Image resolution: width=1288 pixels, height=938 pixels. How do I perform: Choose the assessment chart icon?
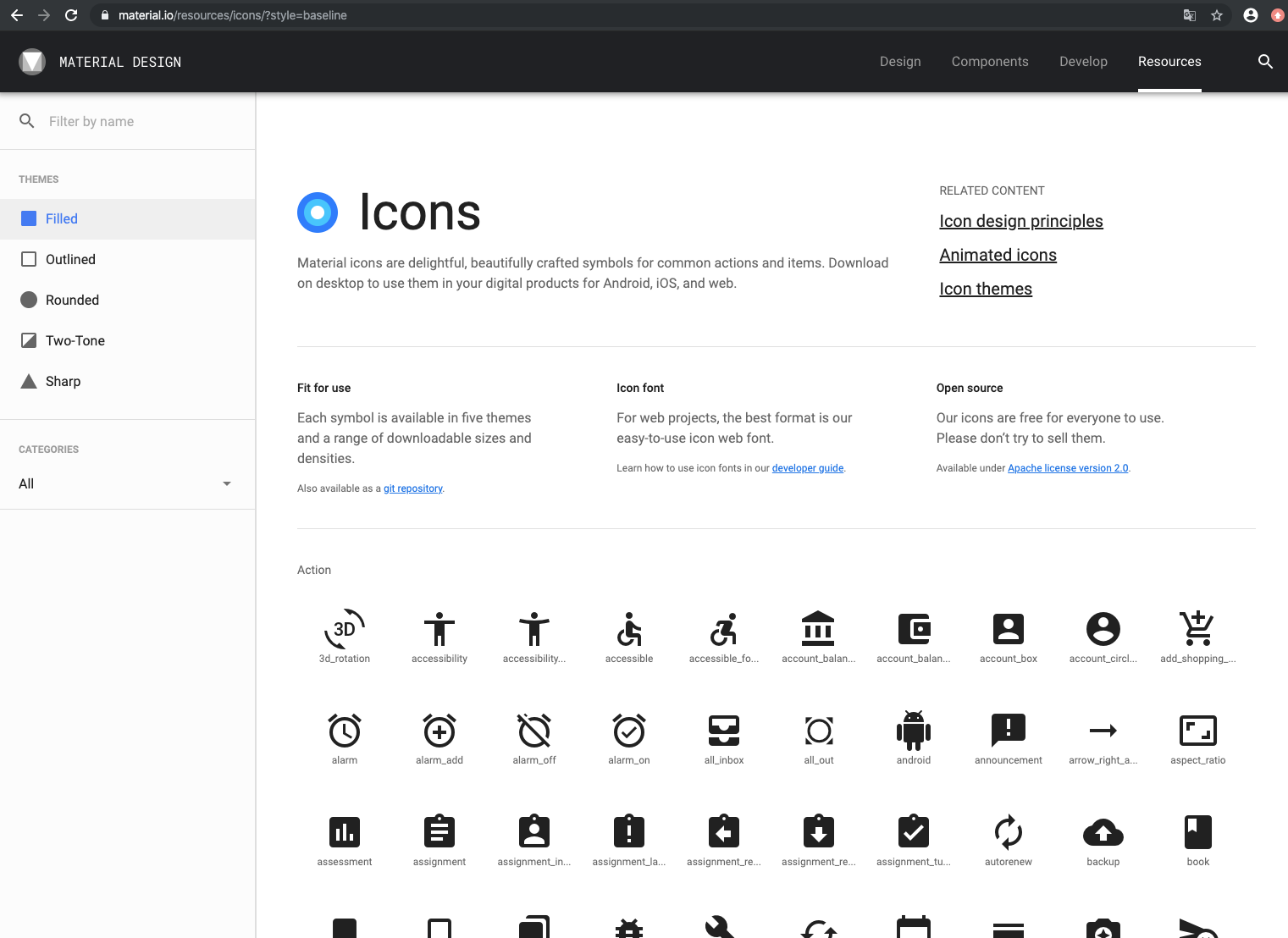point(345,832)
